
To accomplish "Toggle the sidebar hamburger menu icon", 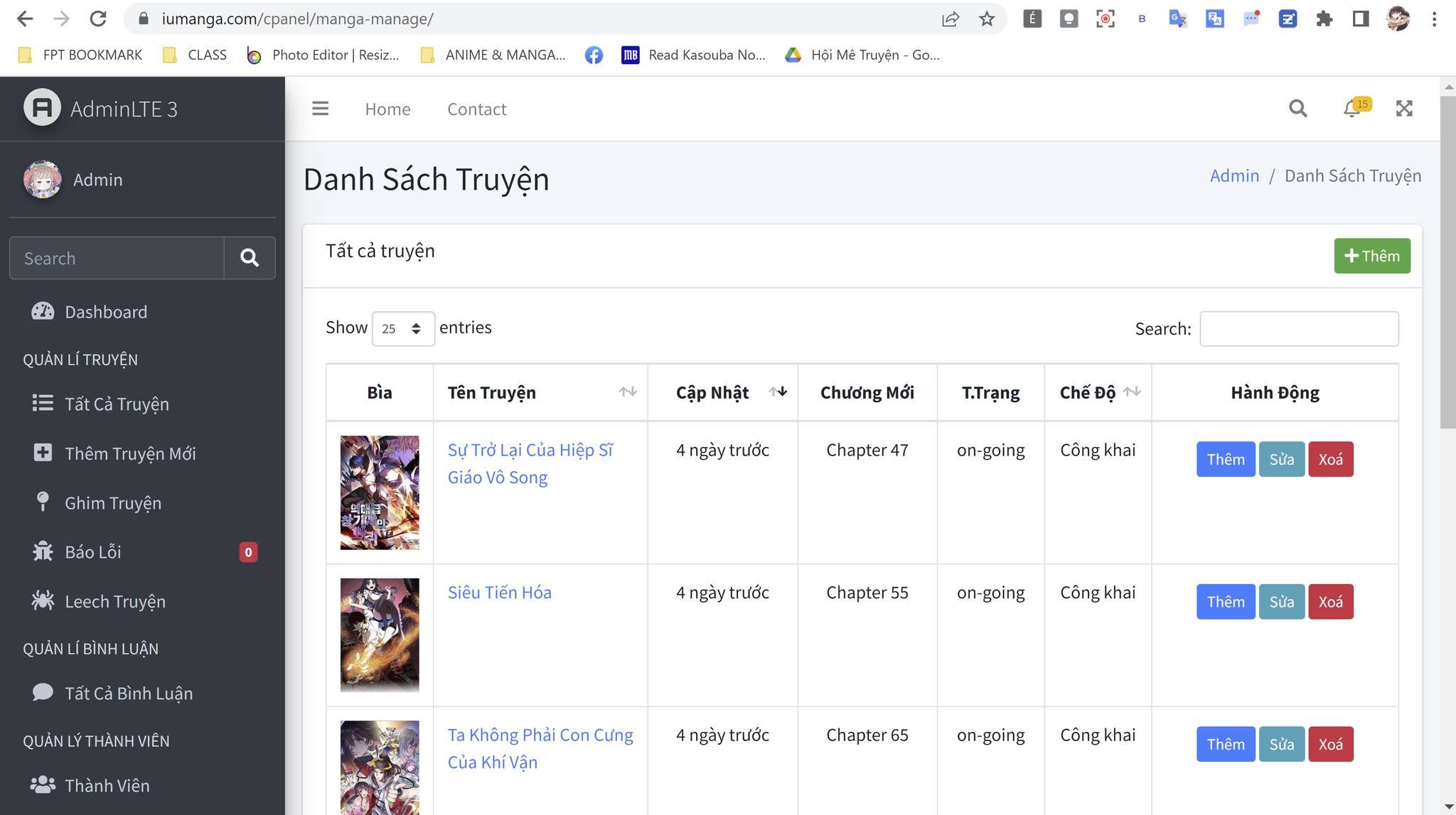I will point(320,109).
